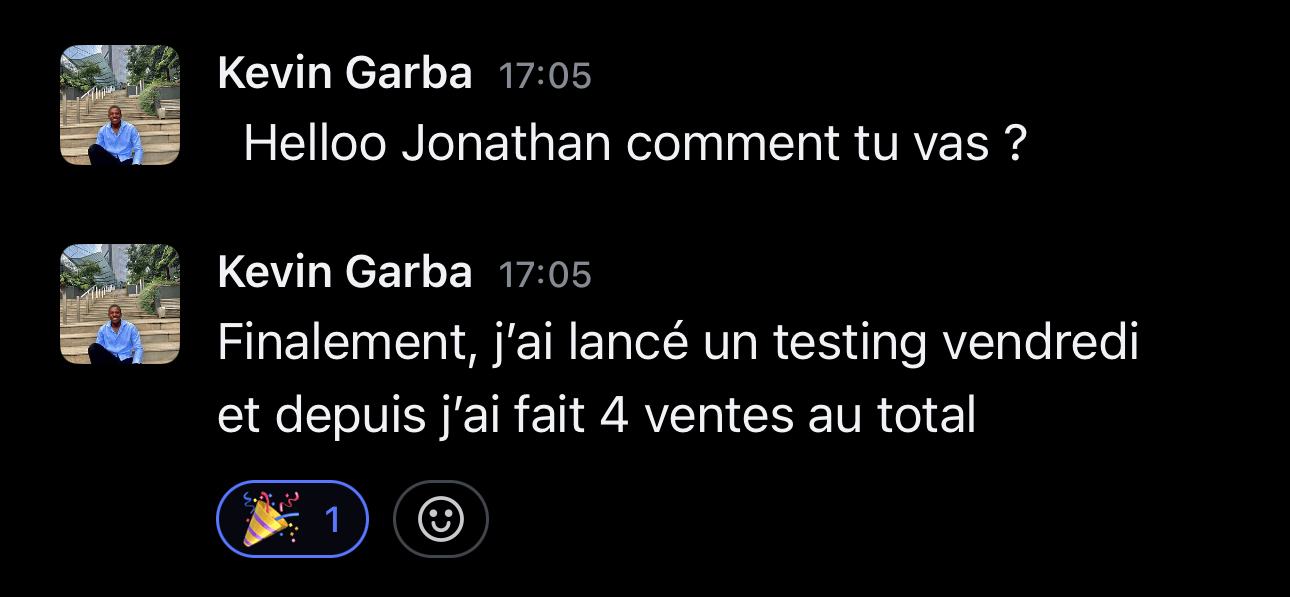
Task: Click the reaction count number 1
Action: 333,519
